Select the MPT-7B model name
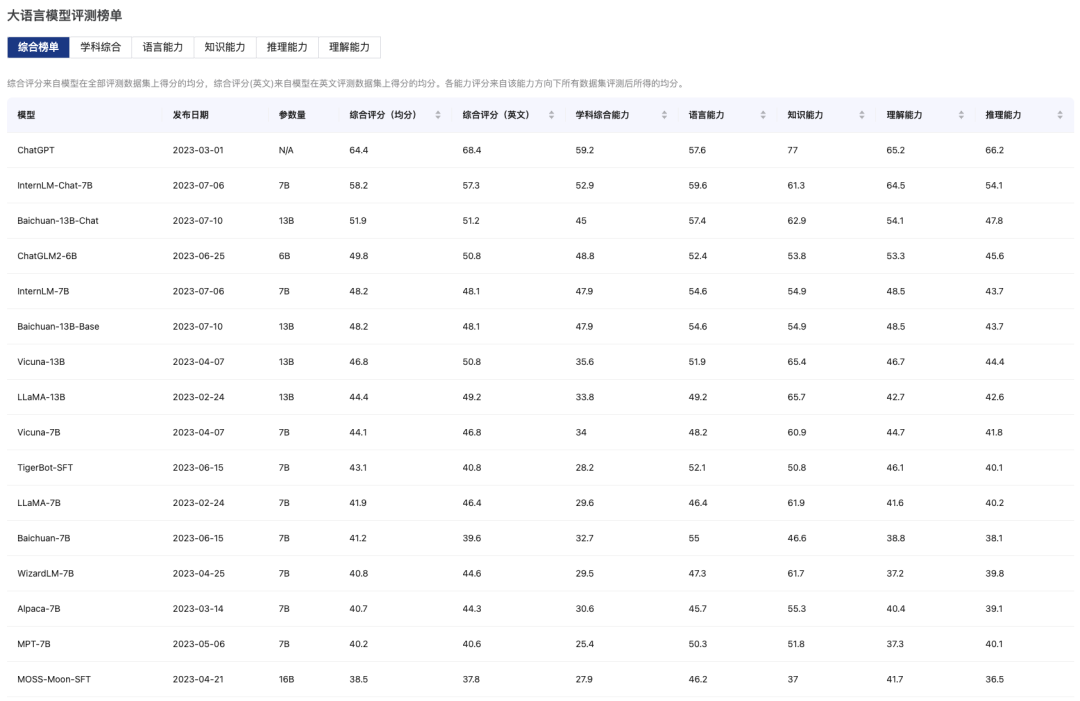 coord(34,644)
